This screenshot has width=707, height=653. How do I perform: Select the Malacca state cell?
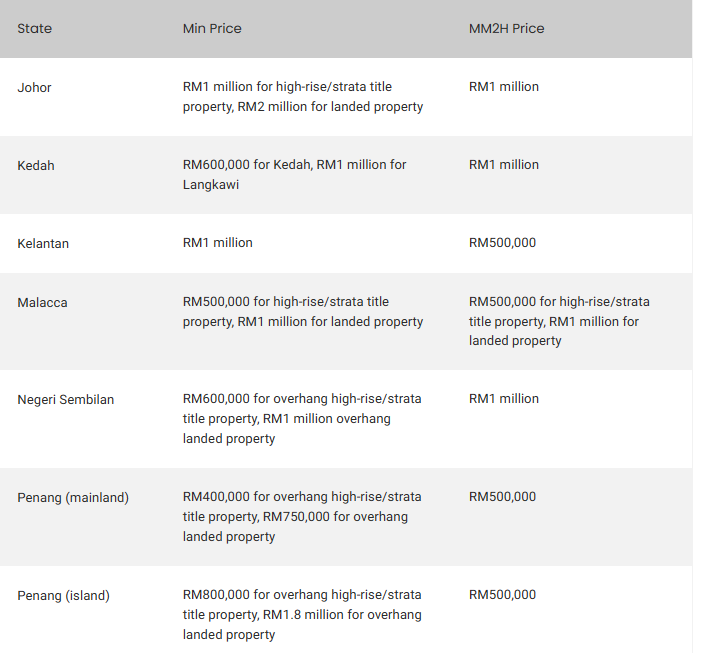pyautogui.click(x=42, y=303)
